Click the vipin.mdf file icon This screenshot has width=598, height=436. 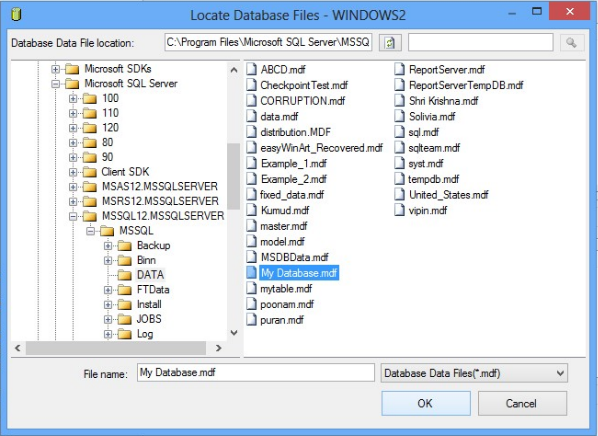click(x=399, y=210)
